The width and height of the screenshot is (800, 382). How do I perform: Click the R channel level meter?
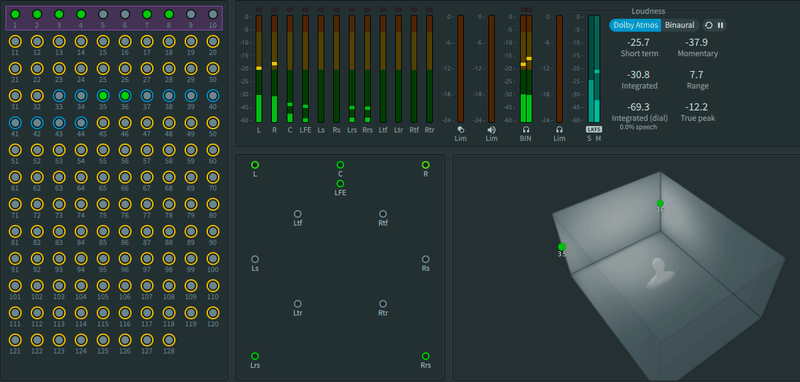[274, 69]
